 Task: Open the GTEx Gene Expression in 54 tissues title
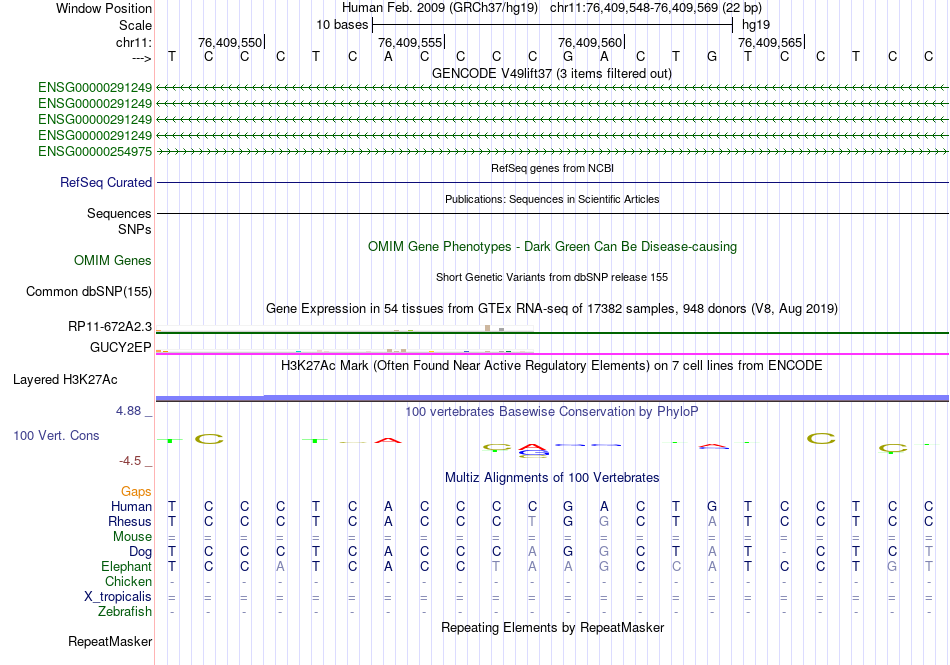[x=552, y=308]
